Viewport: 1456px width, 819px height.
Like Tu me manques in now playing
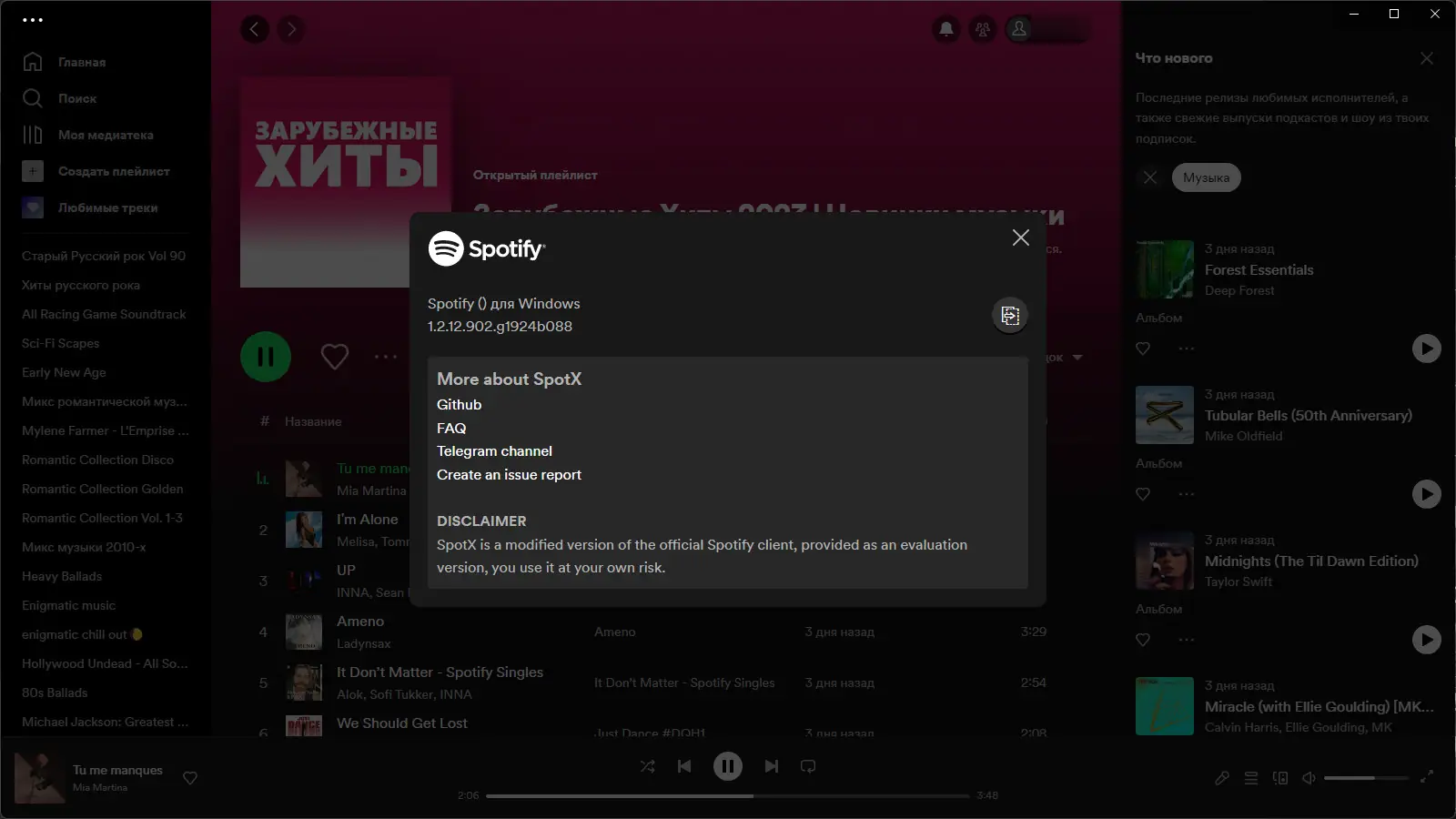point(190,778)
